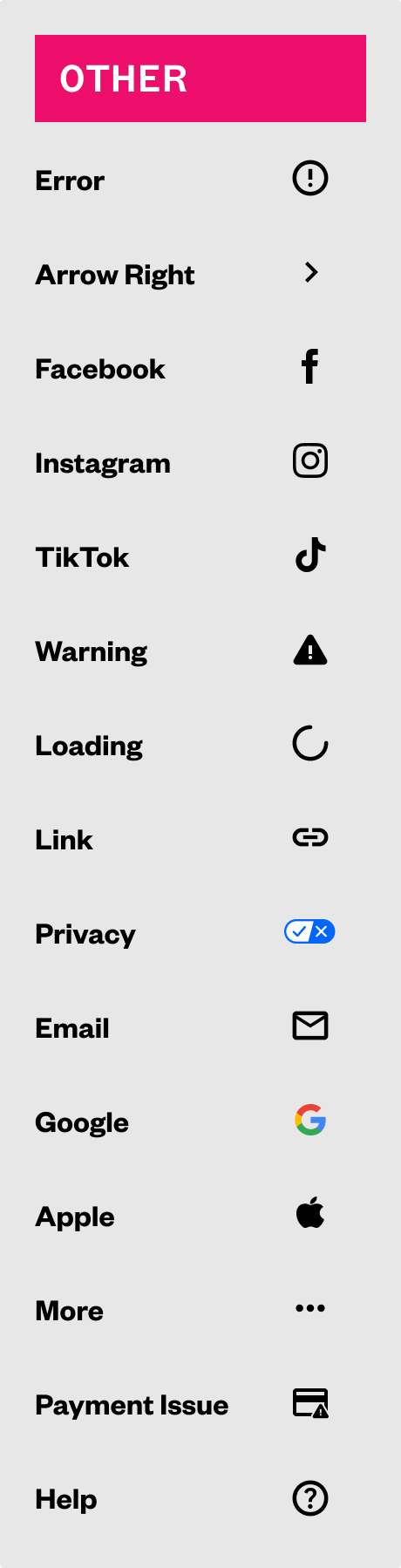
Task: Toggle the blue Privacy choices switch
Action: [310, 931]
